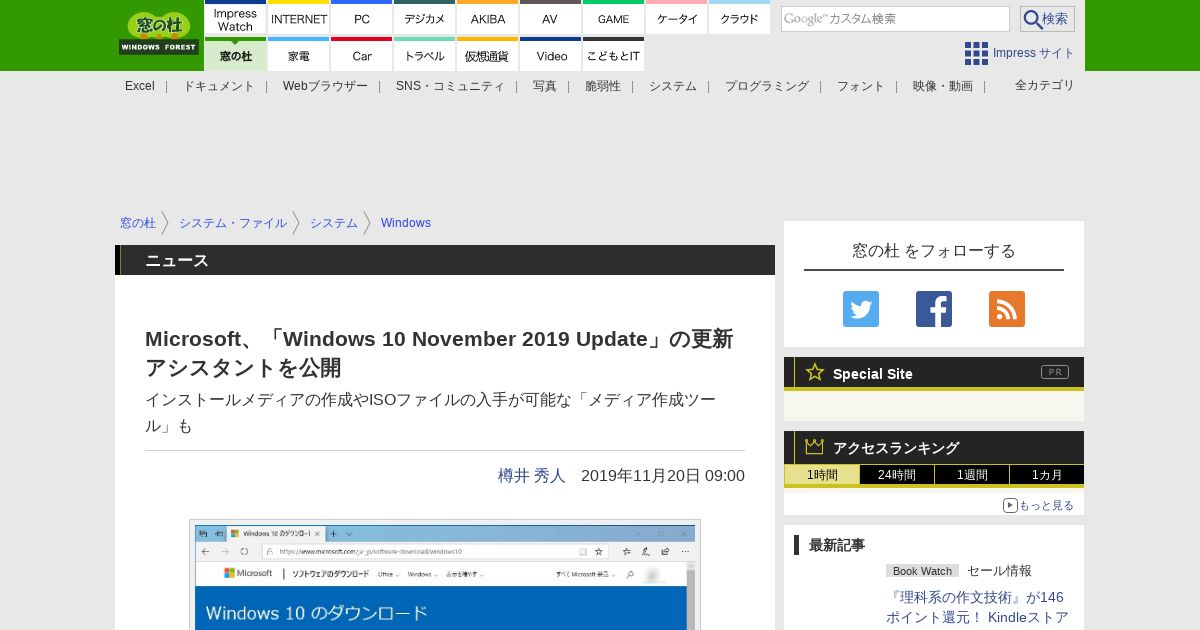Open the INTERNET Watch tab
Image resolution: width=1200 pixels, height=630 pixels.
[299, 18]
